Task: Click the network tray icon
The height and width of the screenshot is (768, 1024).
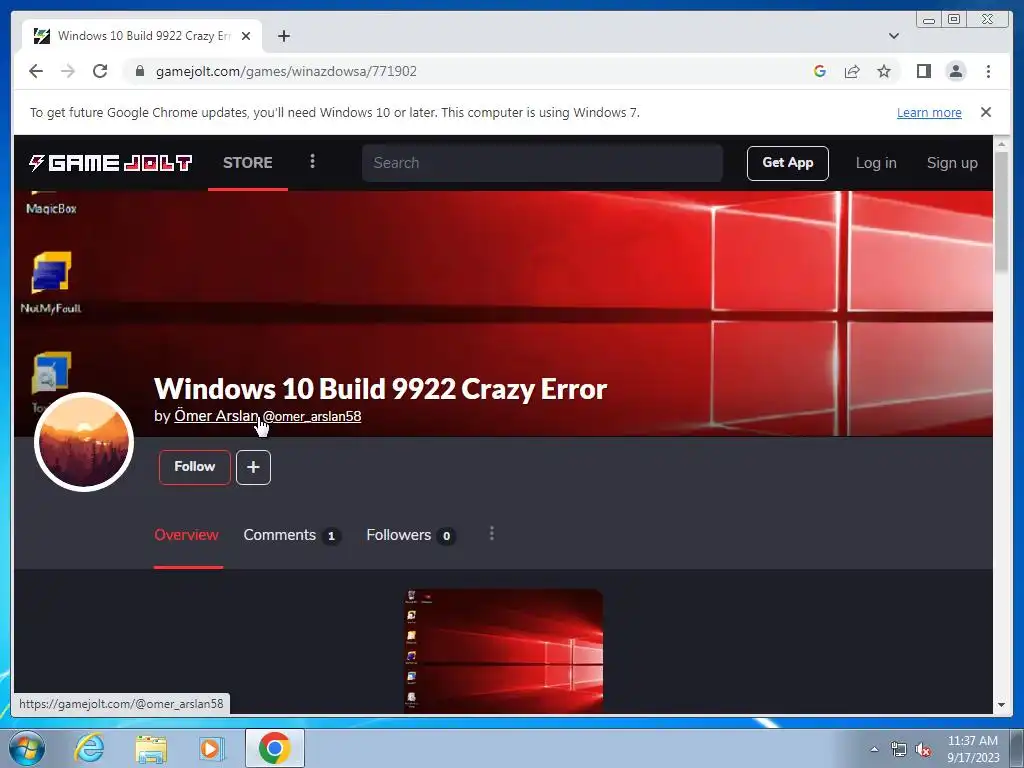Action: point(899,749)
